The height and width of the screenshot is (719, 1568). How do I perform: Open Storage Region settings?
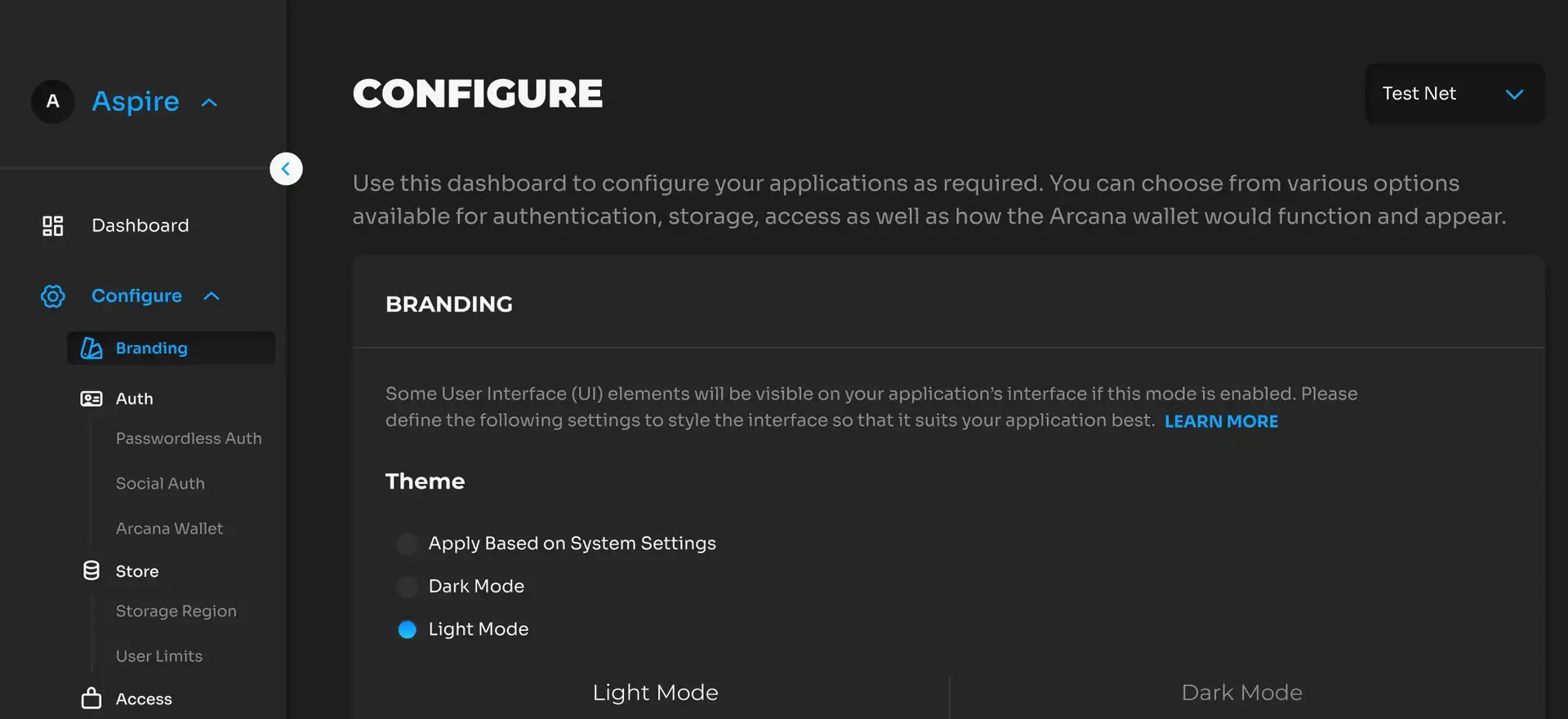click(176, 611)
